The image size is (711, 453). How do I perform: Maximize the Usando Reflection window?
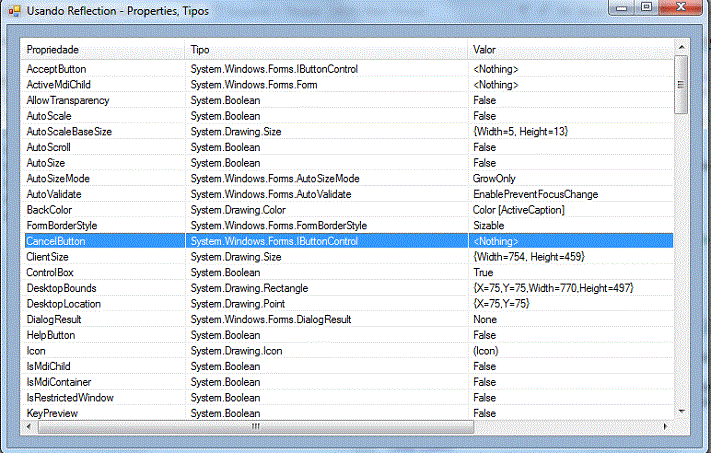[x=646, y=7]
